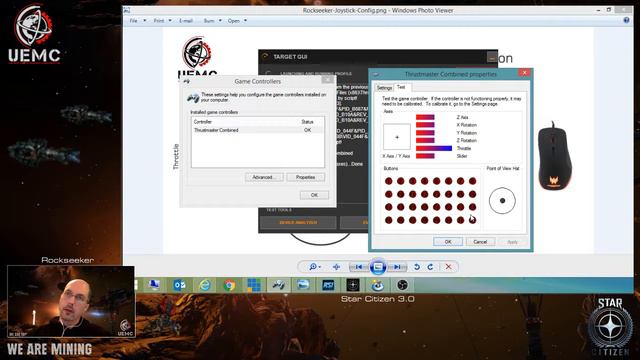
Task: Open the RSI launcher taskbar icon
Action: tap(328, 285)
